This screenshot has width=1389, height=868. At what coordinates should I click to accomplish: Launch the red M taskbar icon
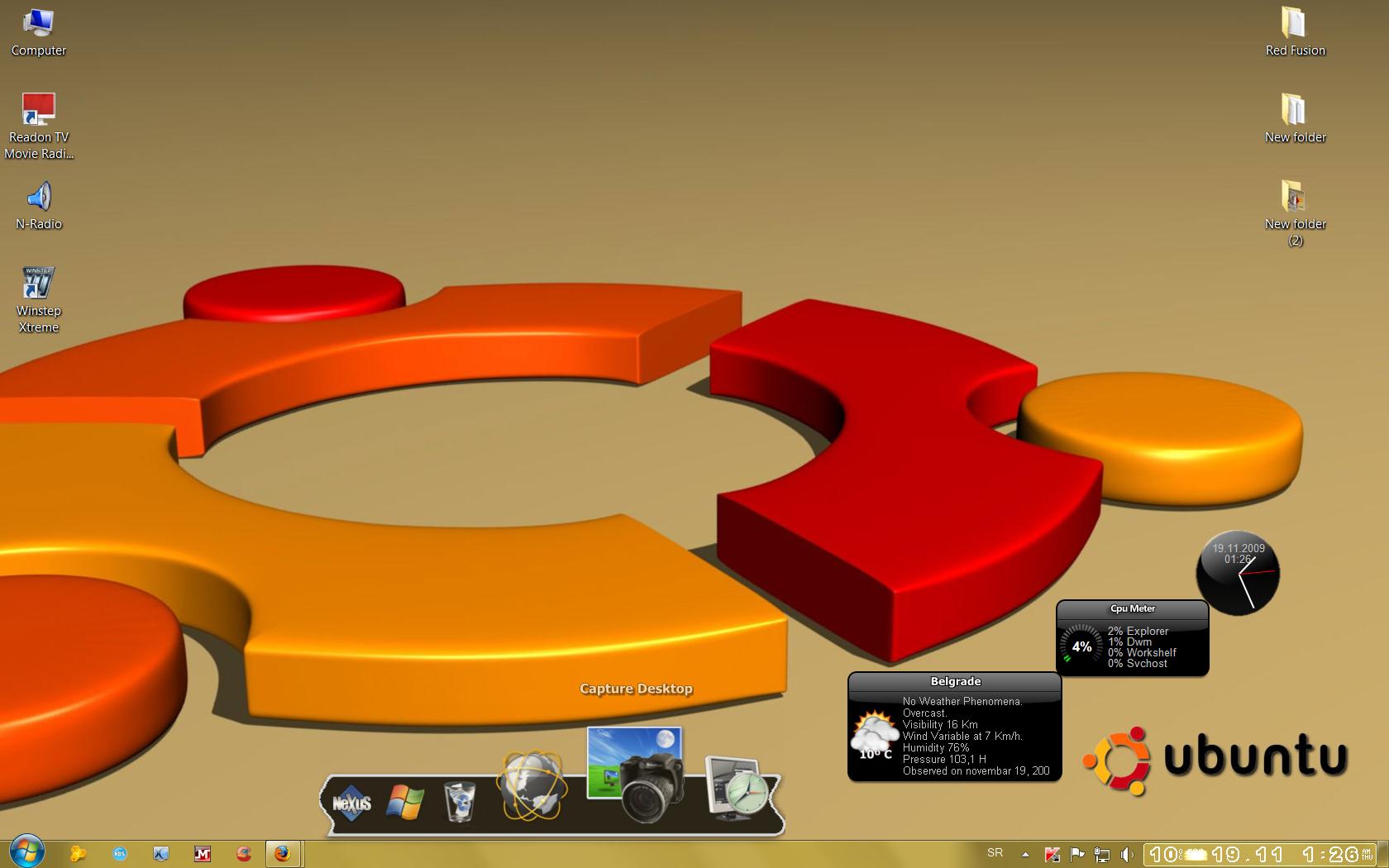click(202, 853)
